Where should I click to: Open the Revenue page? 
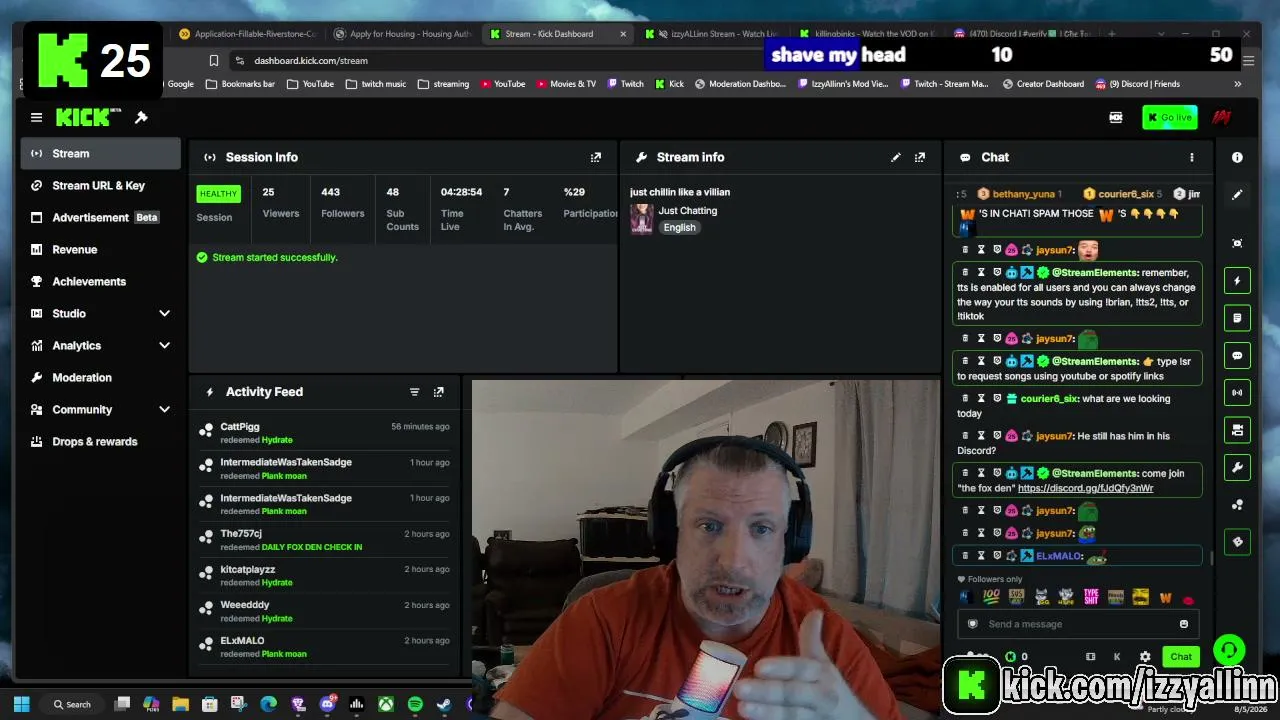point(100,249)
